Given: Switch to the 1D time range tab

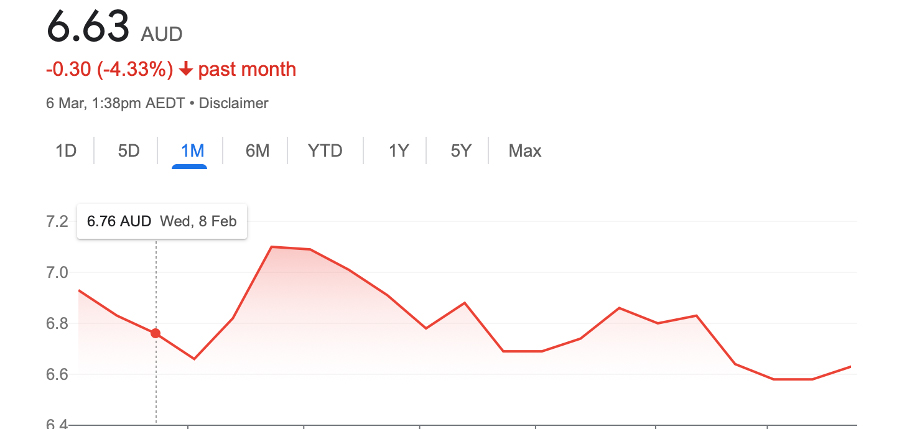Looking at the screenshot, I should click(66, 151).
